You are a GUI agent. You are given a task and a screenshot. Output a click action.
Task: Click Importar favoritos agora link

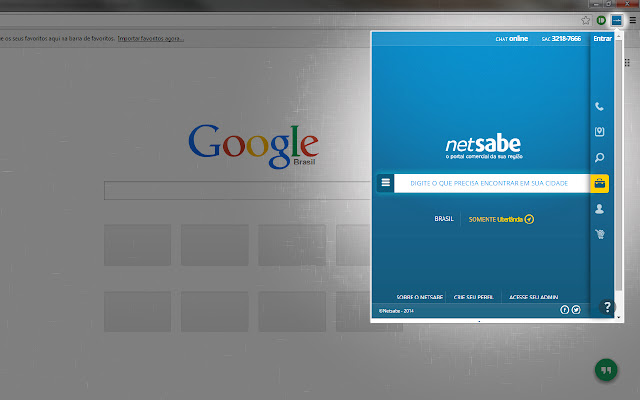point(150,38)
